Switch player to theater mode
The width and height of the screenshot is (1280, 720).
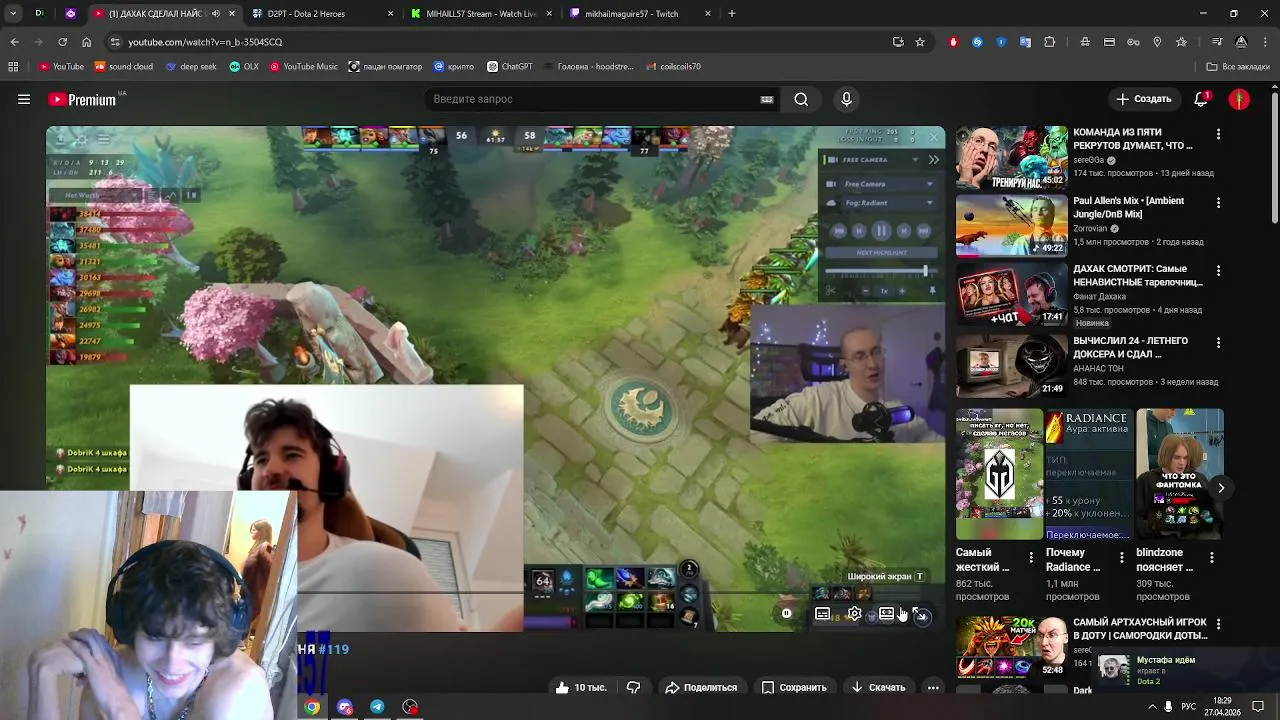coord(886,614)
